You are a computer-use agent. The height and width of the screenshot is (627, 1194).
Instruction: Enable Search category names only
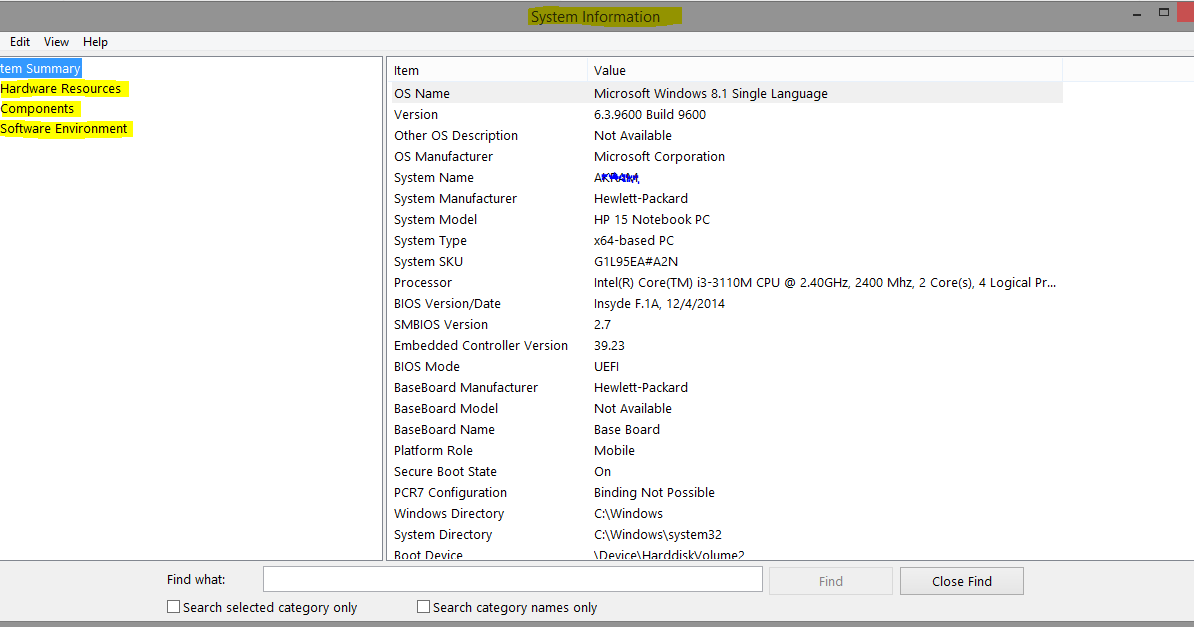pyautogui.click(x=423, y=606)
